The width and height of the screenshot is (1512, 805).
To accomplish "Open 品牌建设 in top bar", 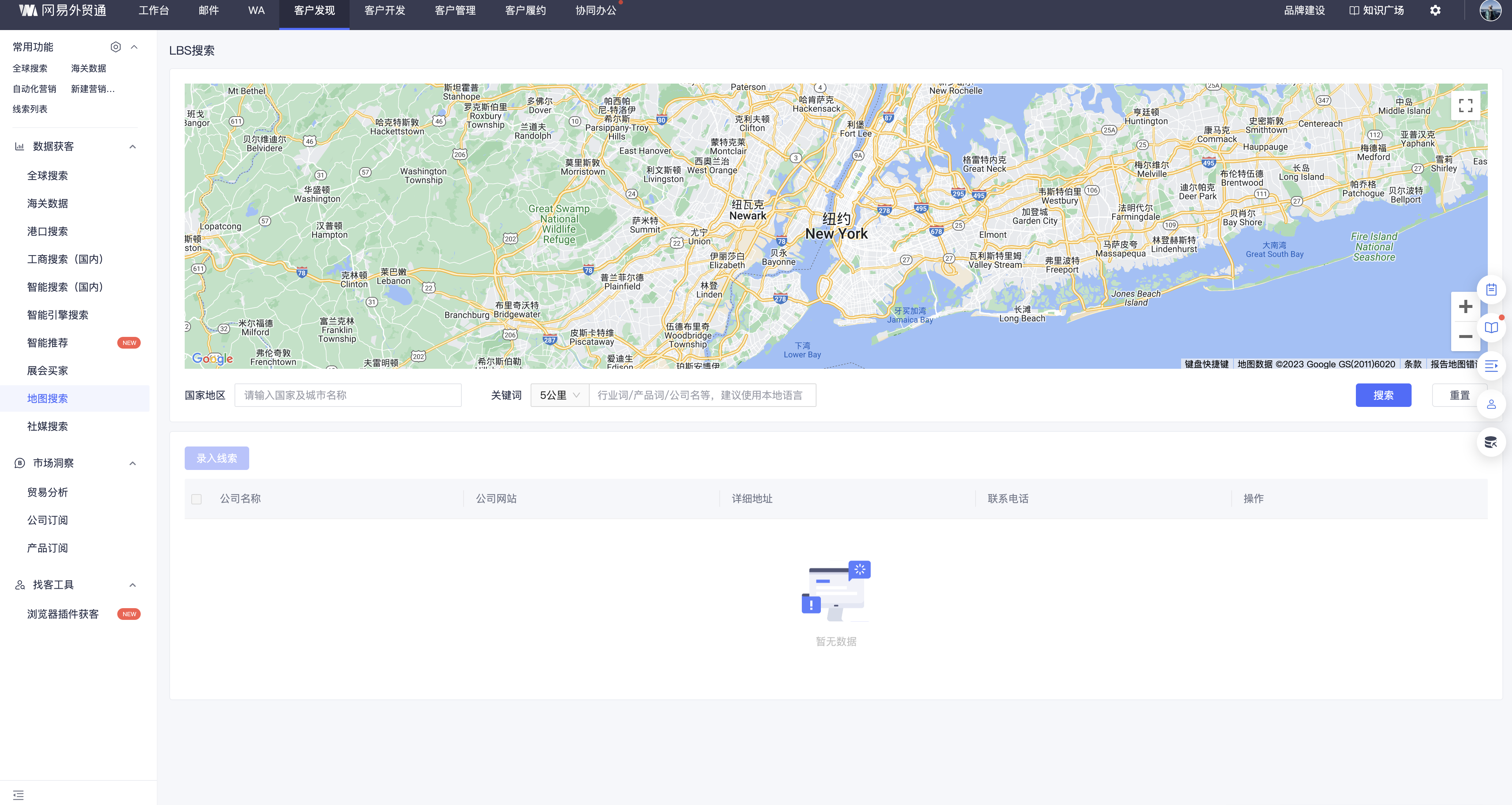I will click(1304, 11).
